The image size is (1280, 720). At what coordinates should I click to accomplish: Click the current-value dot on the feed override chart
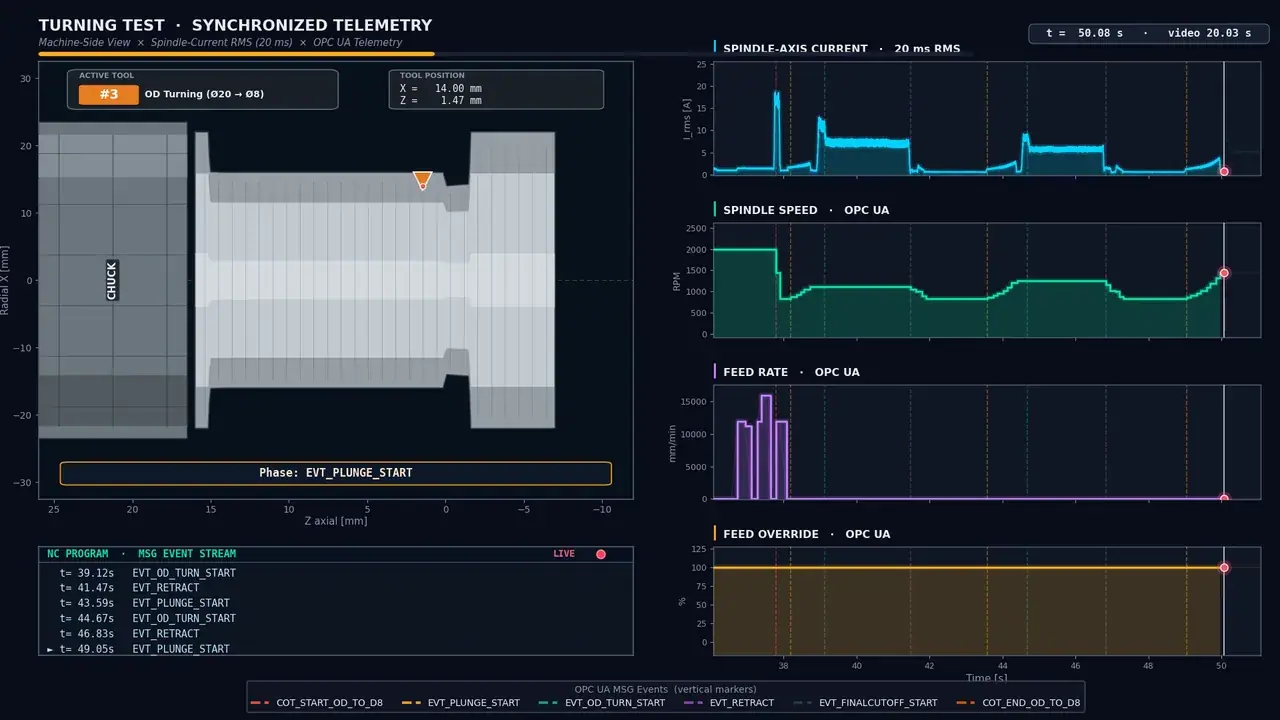(1224, 568)
